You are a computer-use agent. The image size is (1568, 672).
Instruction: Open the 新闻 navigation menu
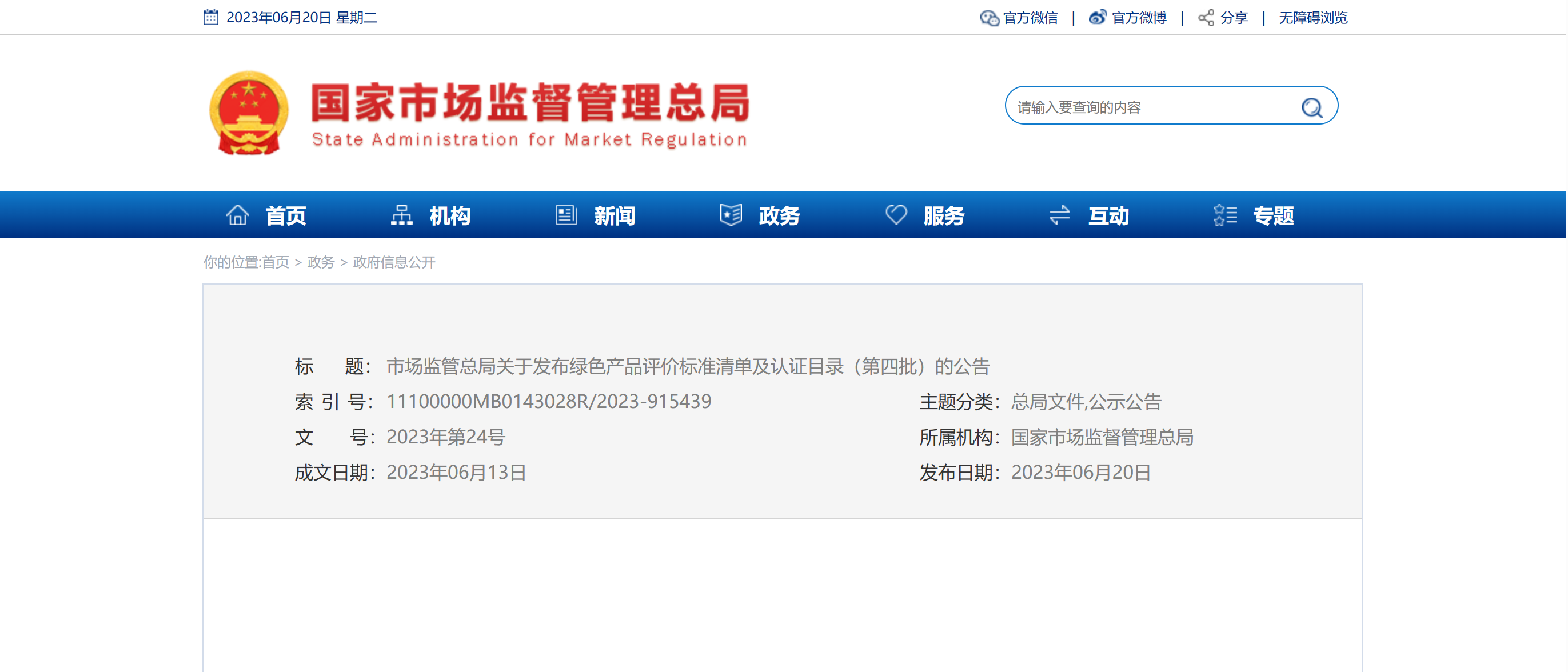[x=614, y=215]
